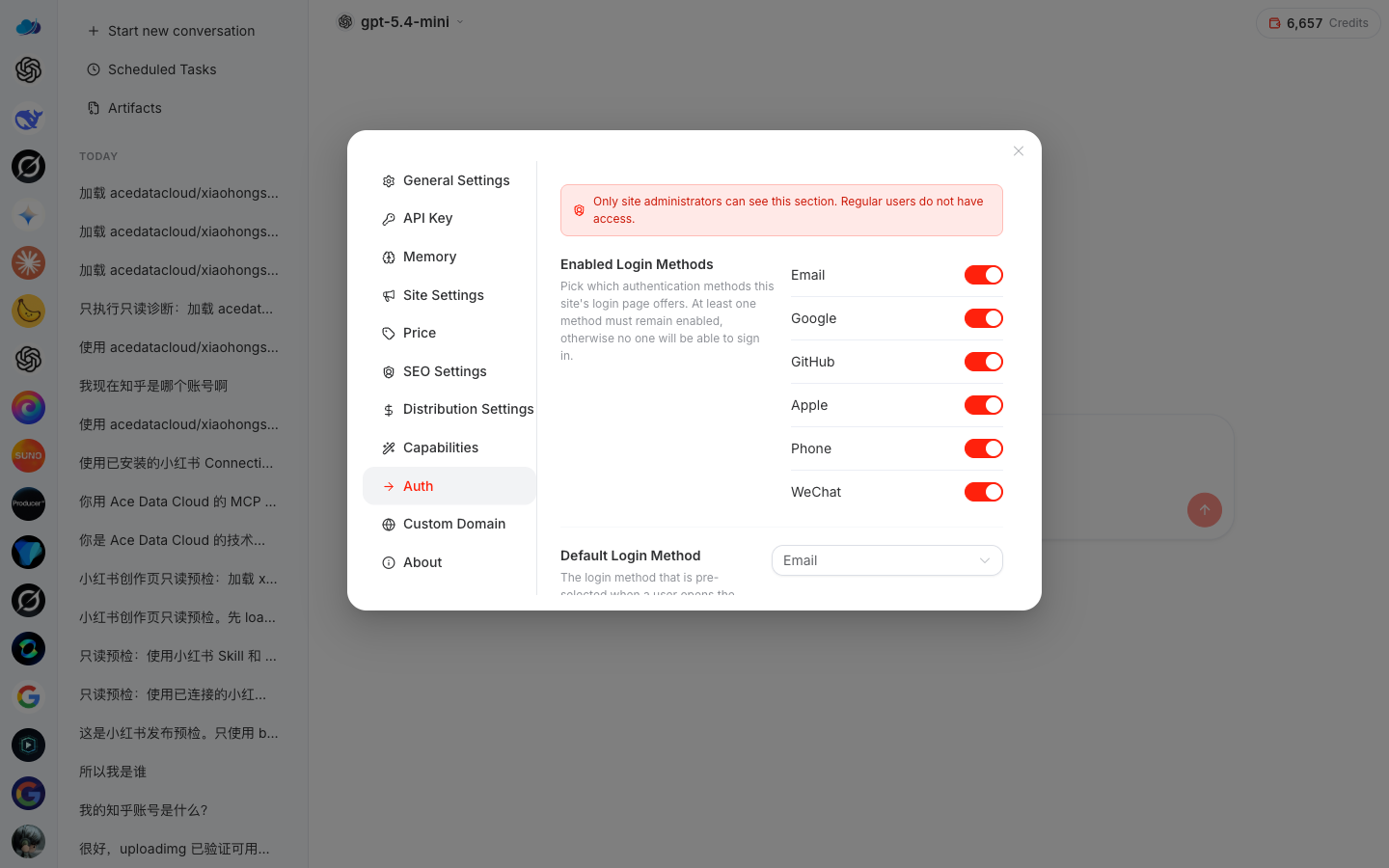Go to the Custom Domain section
This screenshot has height=868, width=1389.
tap(449, 524)
